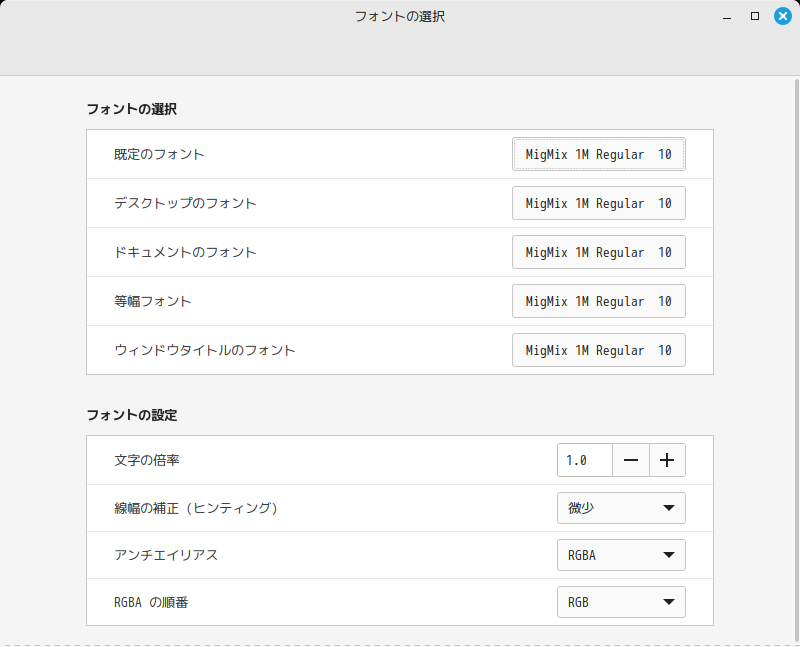Click the MigMix 1M Regular label for 等幅フォント
Screen dimensions: 800x647
pos(598,301)
